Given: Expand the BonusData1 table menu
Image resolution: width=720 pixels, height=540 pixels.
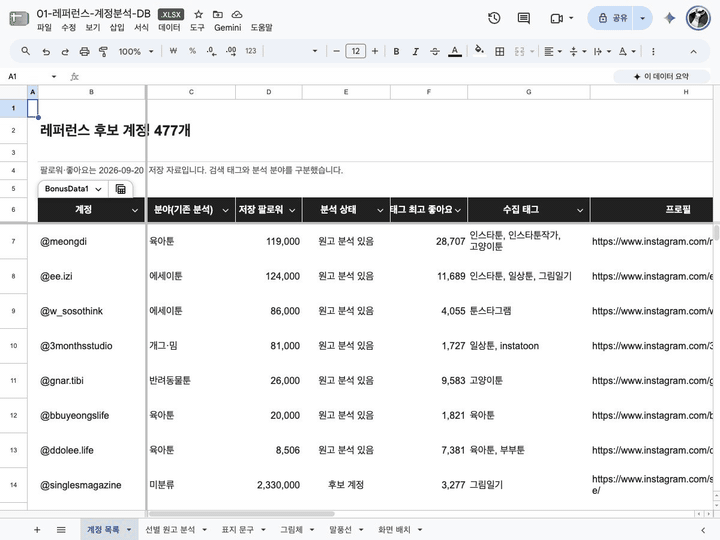Looking at the screenshot, I should click(x=98, y=189).
